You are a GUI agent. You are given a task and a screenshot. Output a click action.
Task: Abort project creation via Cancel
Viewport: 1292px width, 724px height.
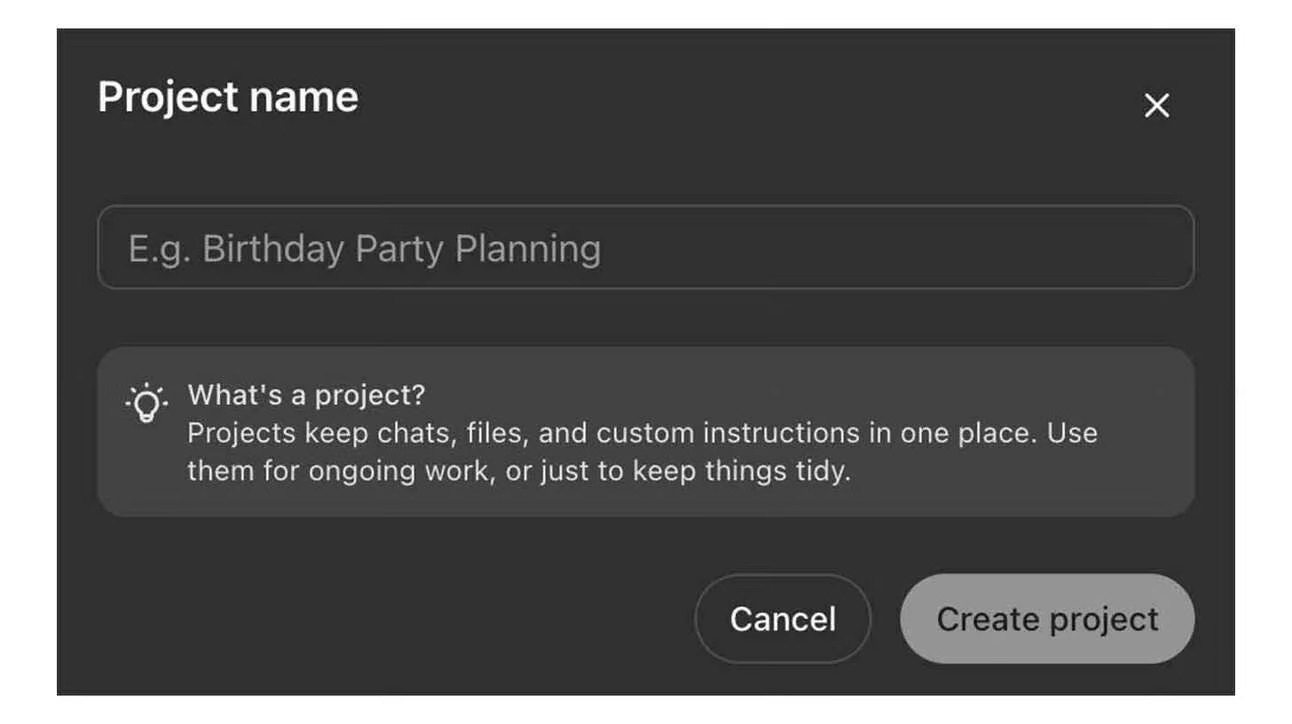point(782,619)
